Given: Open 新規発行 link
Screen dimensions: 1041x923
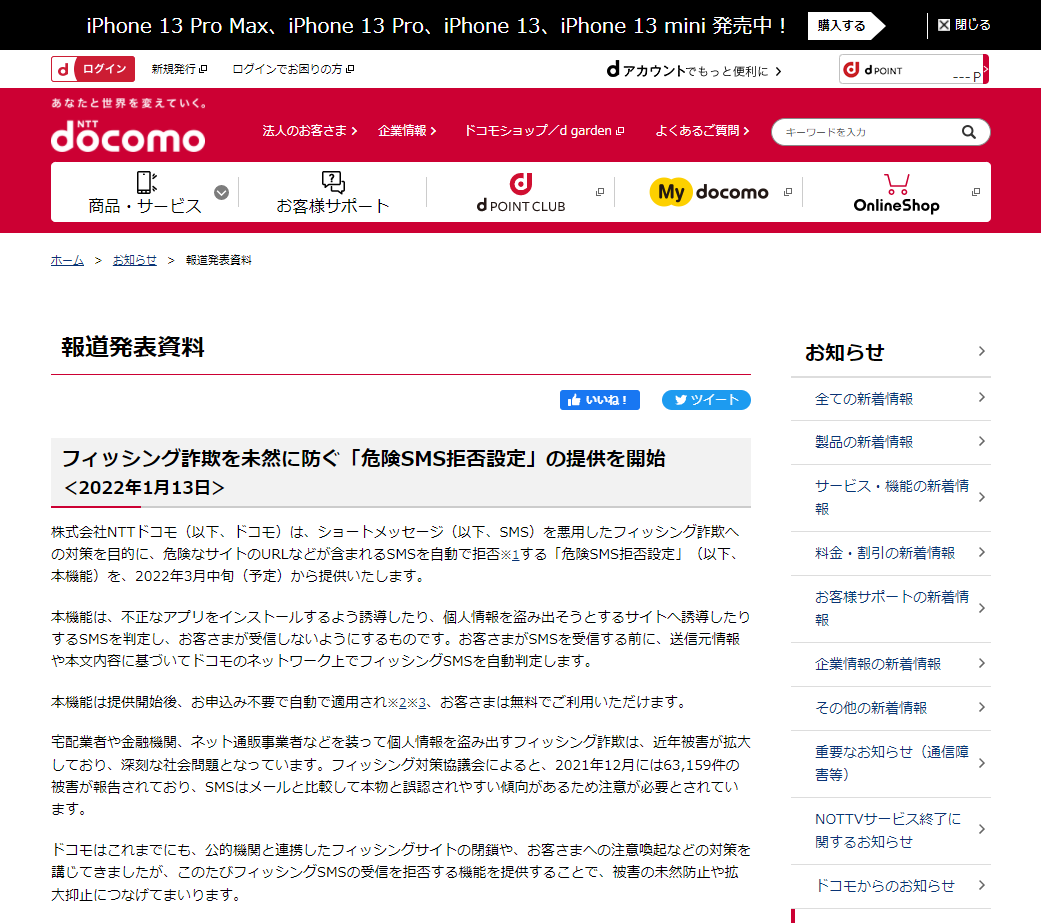Looking at the screenshot, I should click(x=179, y=69).
